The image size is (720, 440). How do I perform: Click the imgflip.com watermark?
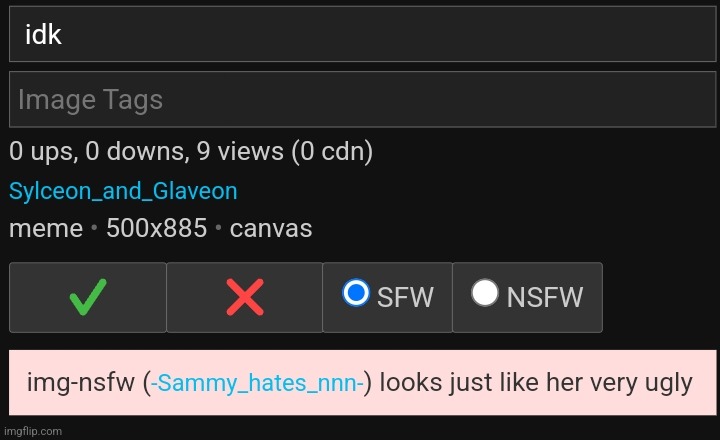pos(33,431)
